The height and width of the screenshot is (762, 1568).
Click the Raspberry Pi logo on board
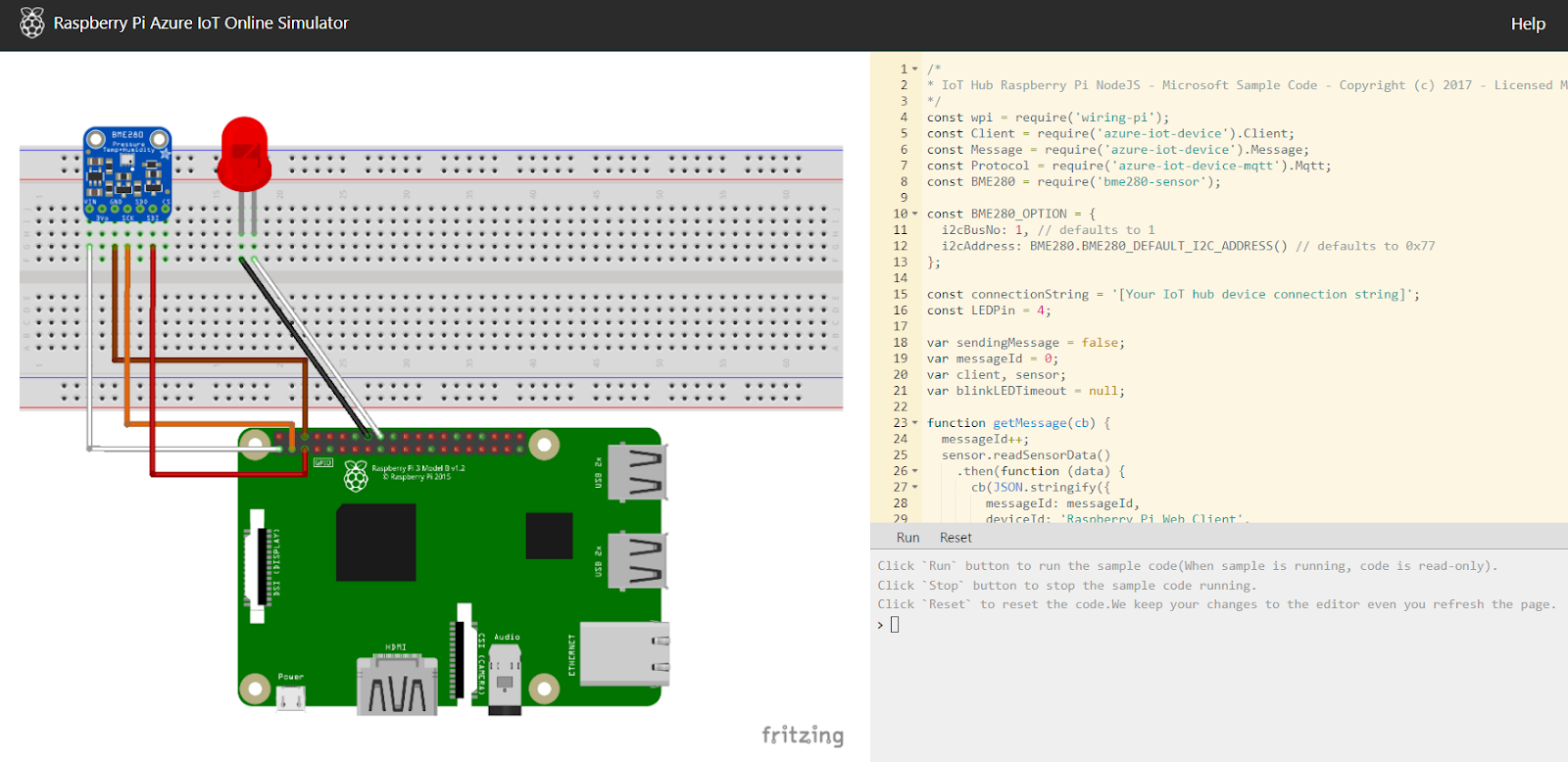[x=356, y=476]
